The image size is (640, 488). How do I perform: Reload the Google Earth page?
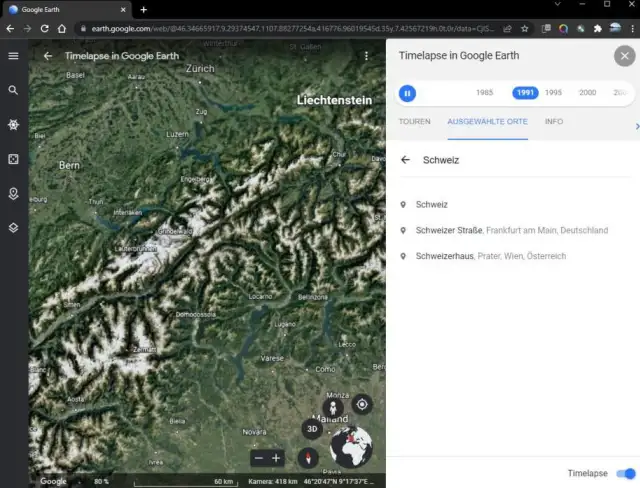click(44, 29)
